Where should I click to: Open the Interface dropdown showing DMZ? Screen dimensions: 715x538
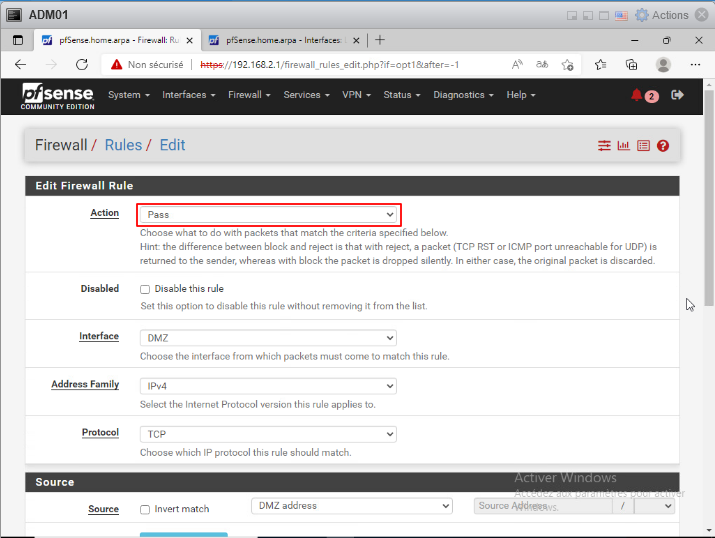[268, 338]
